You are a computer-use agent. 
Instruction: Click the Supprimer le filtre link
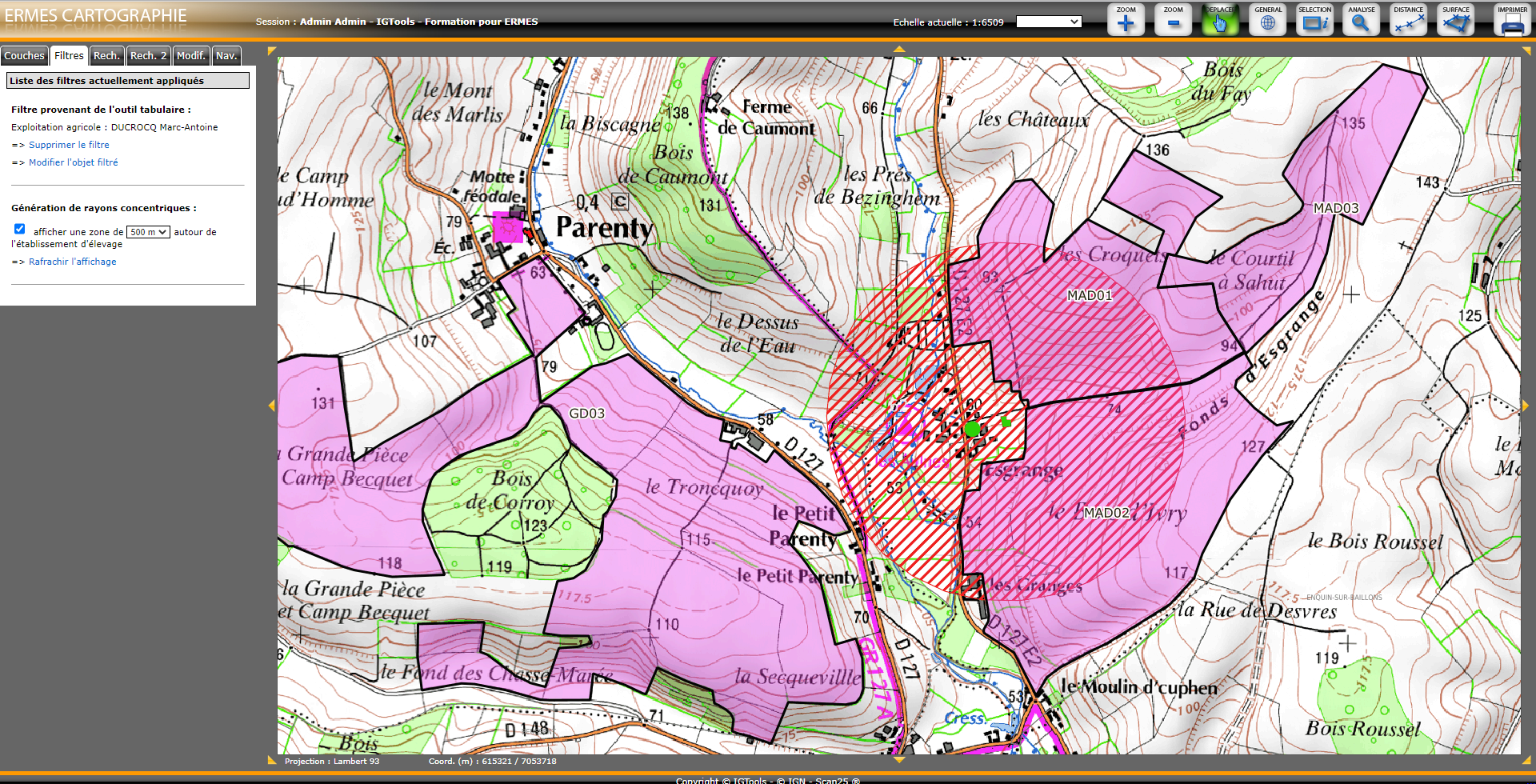[69, 145]
